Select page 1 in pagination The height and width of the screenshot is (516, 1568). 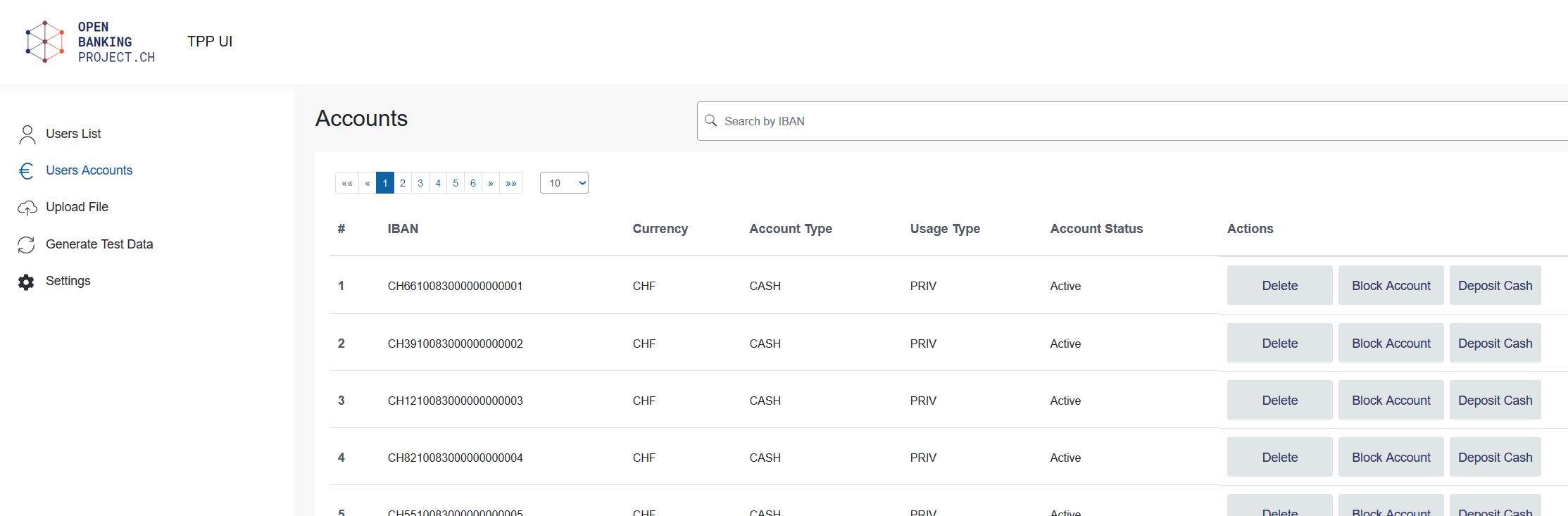pos(385,183)
